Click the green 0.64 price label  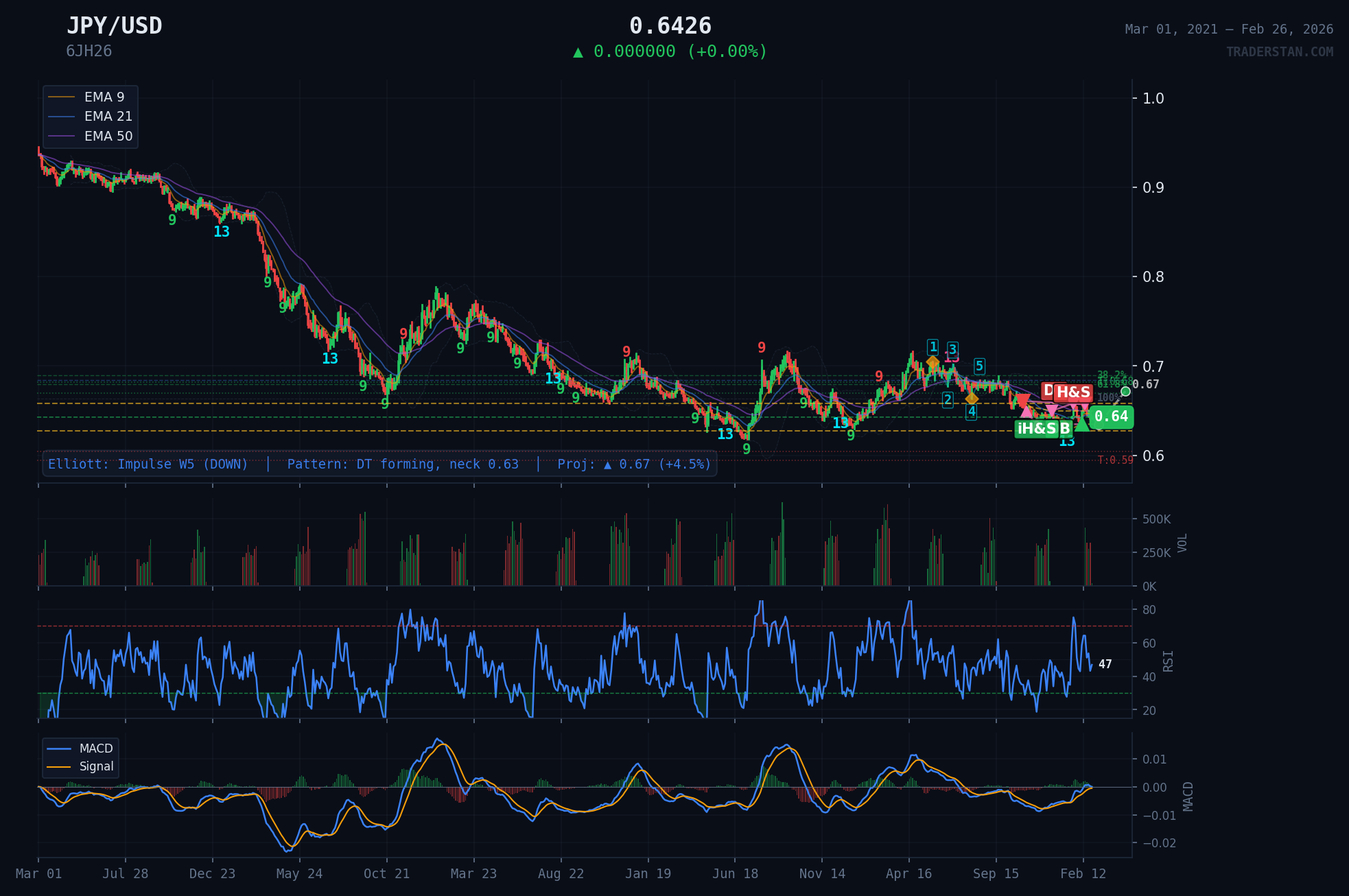tap(1112, 417)
